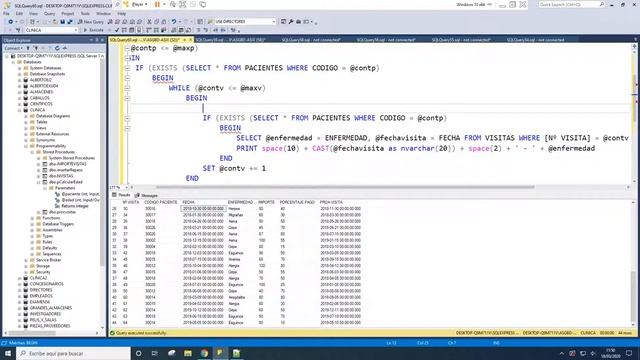Expand the System Databases folder
This screenshot has height=360, width=640.
coord(20,68)
